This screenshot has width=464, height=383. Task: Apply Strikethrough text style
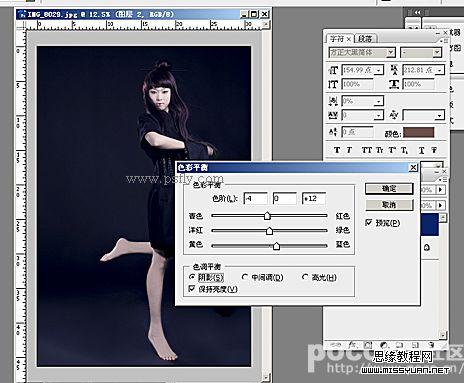(x=434, y=150)
